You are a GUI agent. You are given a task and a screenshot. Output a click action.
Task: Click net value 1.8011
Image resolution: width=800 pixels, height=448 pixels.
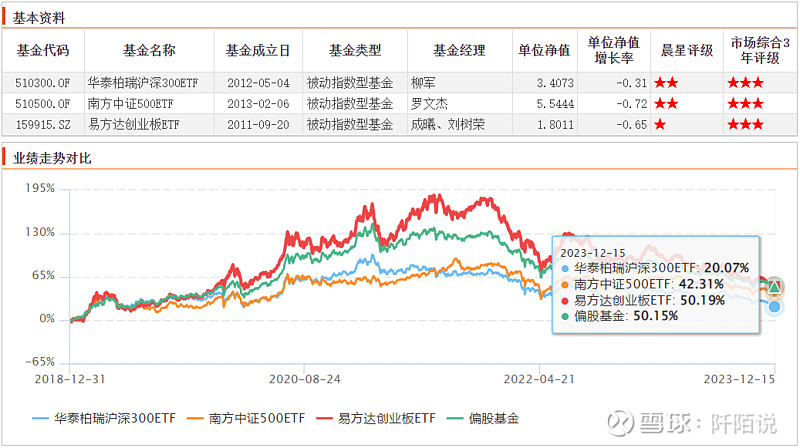coord(555,125)
